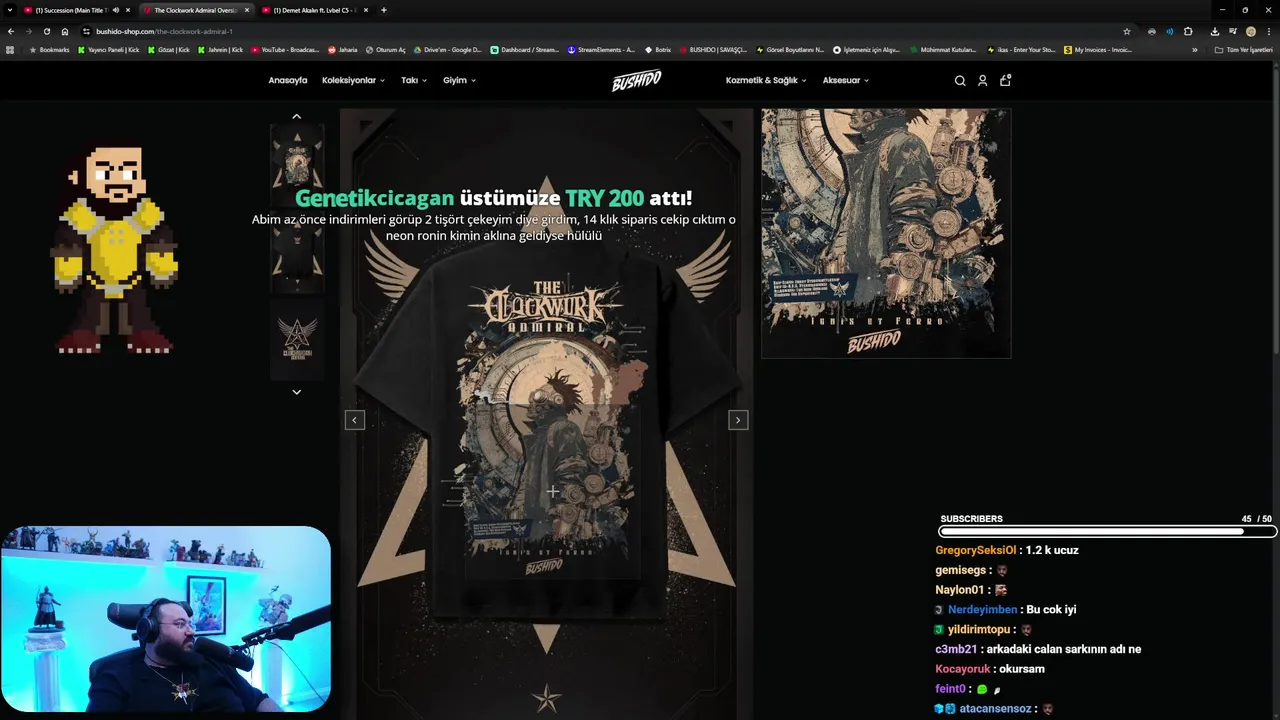
Task: Close the Succession tab
Action: pos(128,10)
